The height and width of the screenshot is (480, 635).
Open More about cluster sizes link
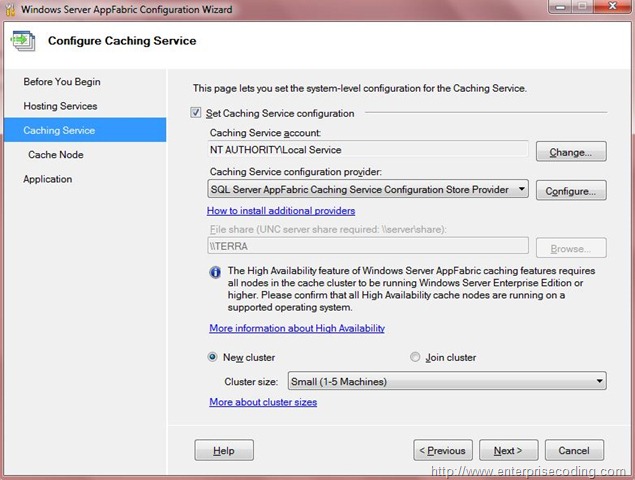pos(263,402)
